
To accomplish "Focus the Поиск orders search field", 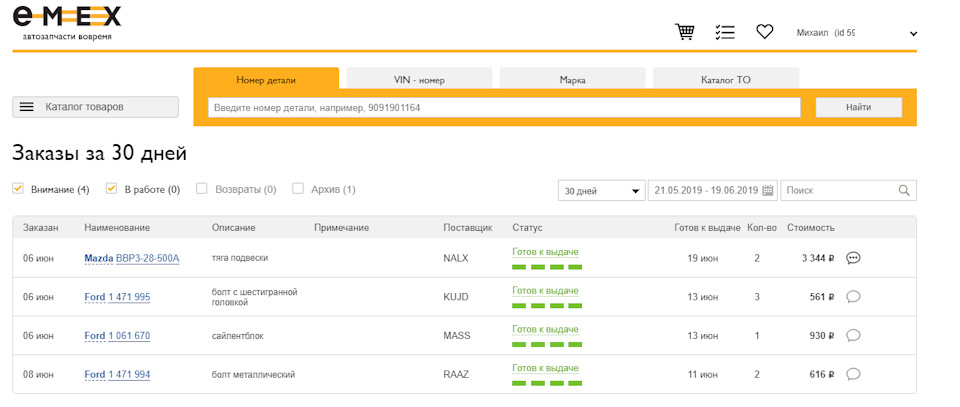I will pyautogui.click(x=849, y=190).
